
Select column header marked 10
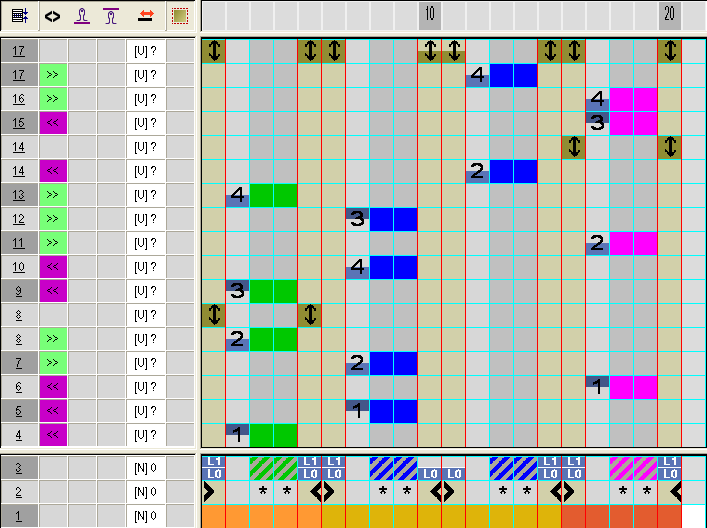(x=429, y=16)
